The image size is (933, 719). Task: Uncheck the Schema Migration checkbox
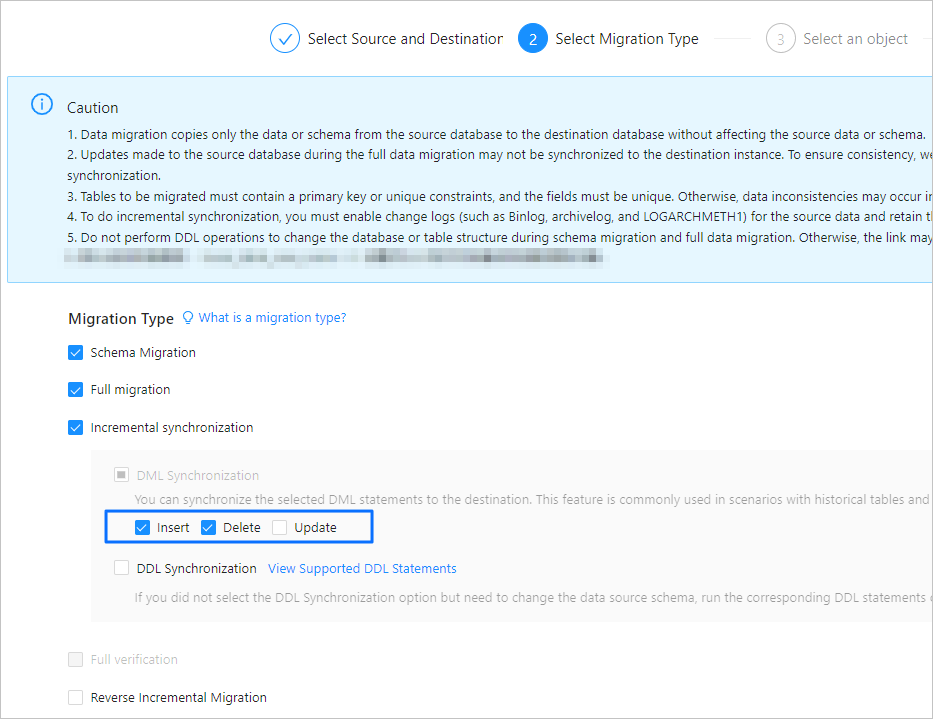tap(75, 353)
